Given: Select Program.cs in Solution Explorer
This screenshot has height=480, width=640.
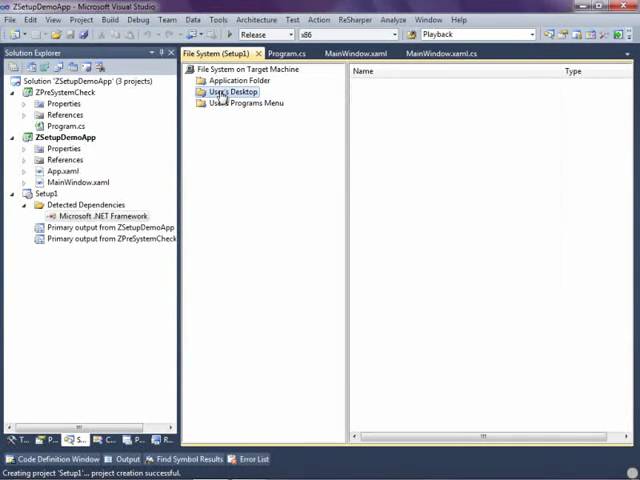Looking at the screenshot, I should 66,127.
